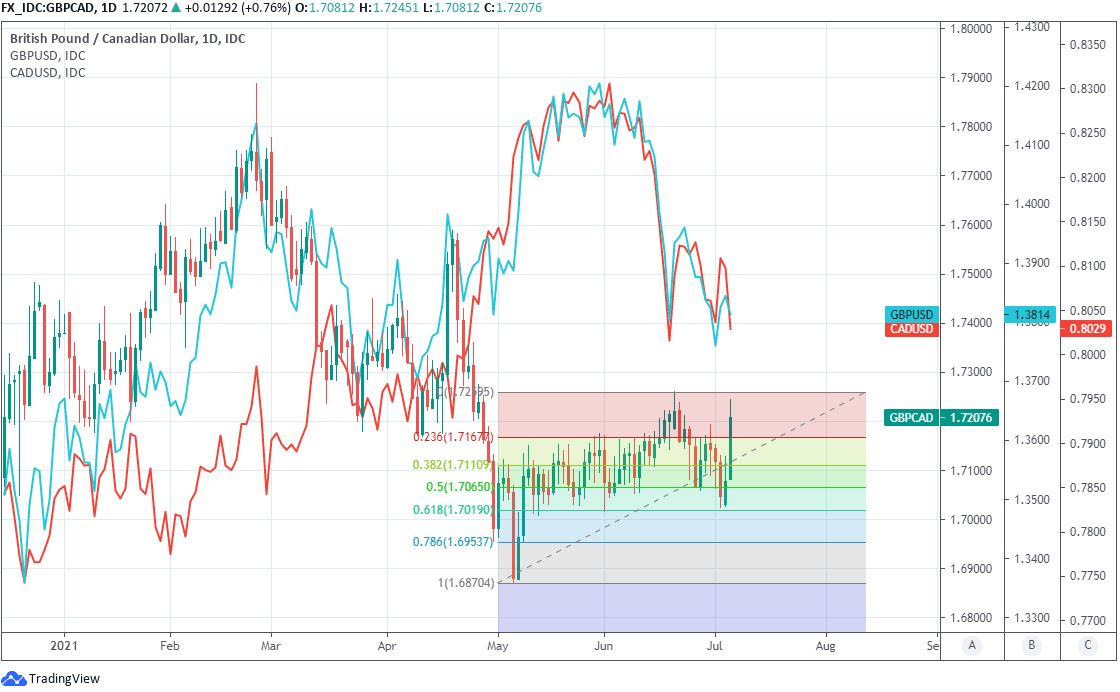The width and height of the screenshot is (1120, 692).
Task: Select the 1.3814 blue price tag
Action: pos(1030,314)
